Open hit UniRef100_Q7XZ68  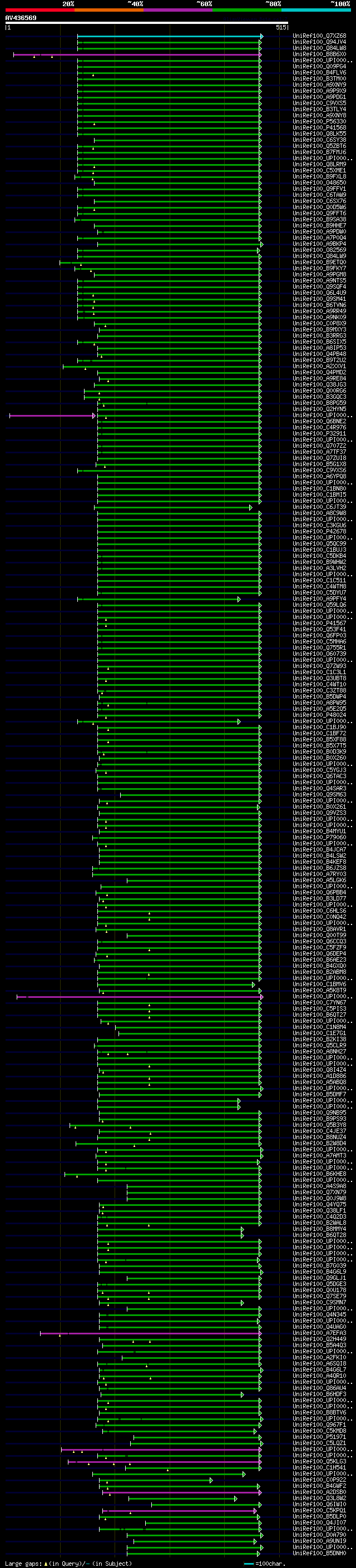point(319,36)
